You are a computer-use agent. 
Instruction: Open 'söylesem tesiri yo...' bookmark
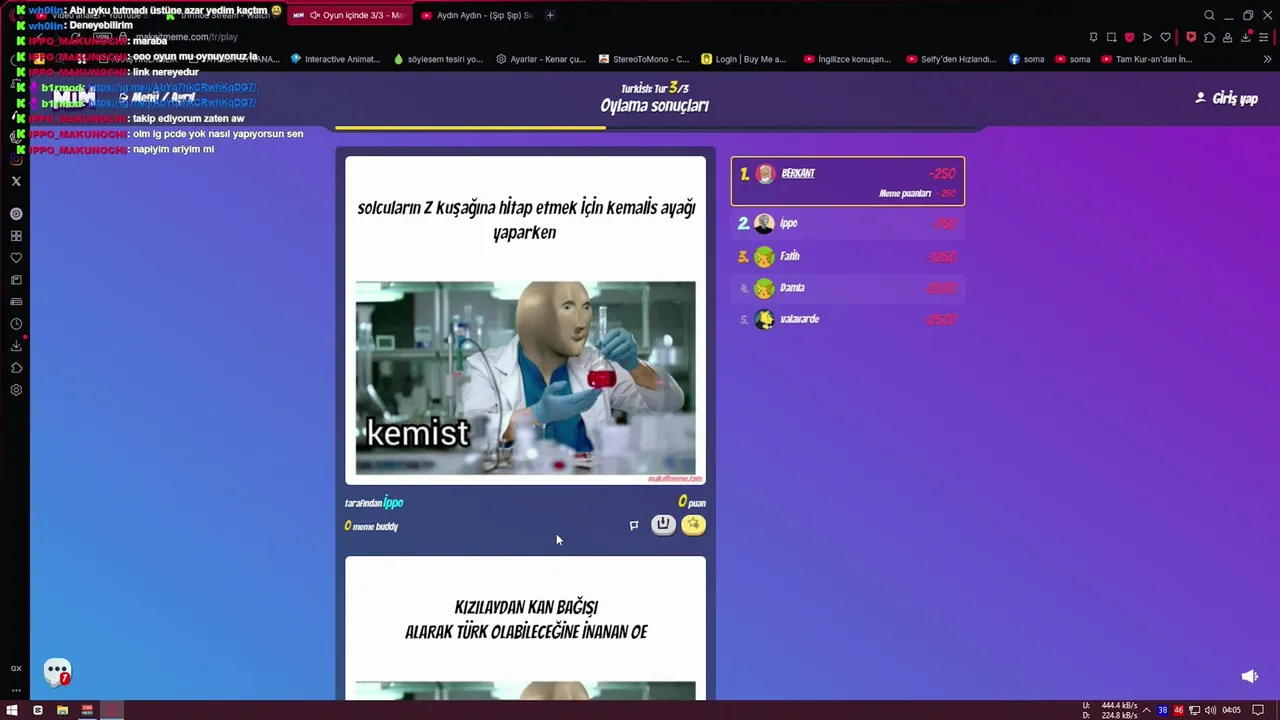pyautogui.click(x=439, y=59)
